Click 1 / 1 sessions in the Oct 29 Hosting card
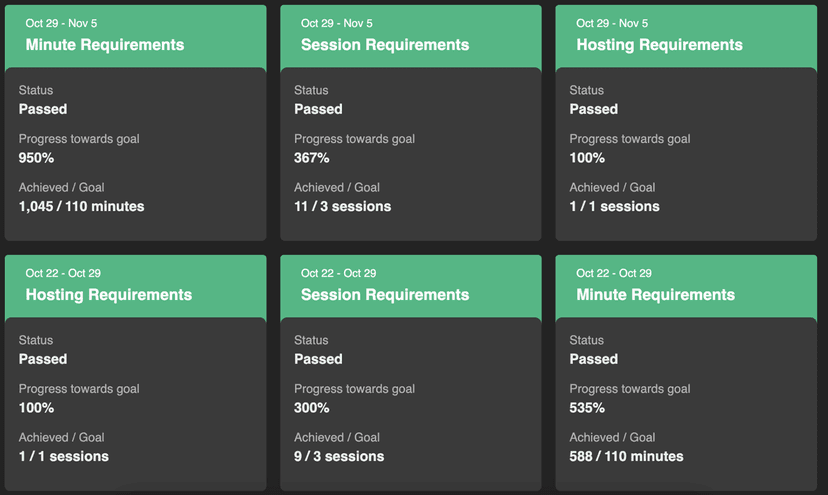 [614, 207]
